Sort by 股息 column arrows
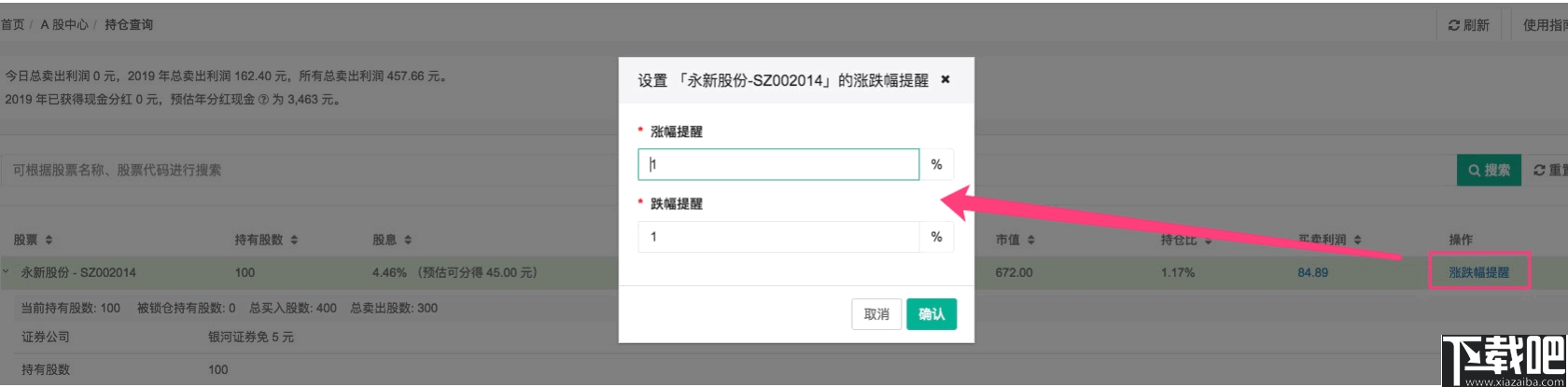This screenshot has width=1568, height=387. 409,240
